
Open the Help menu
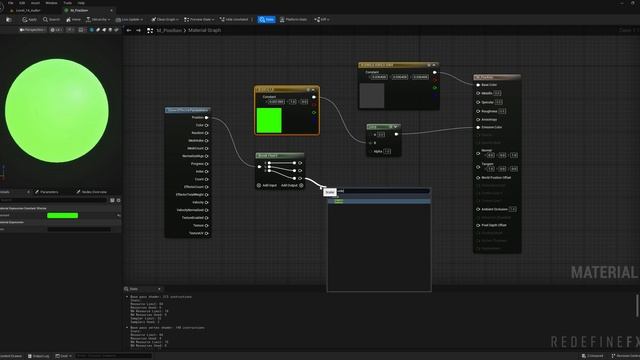(x=81, y=3)
